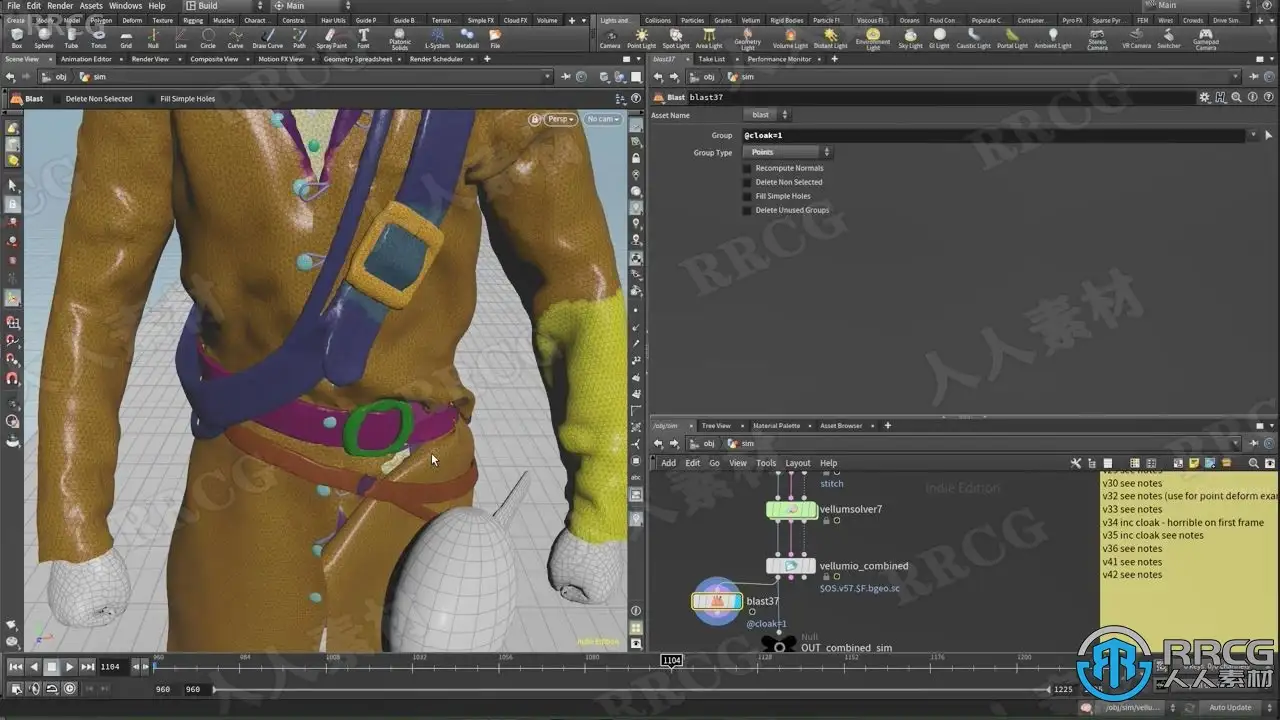Open the Windows menu

click(x=125, y=6)
